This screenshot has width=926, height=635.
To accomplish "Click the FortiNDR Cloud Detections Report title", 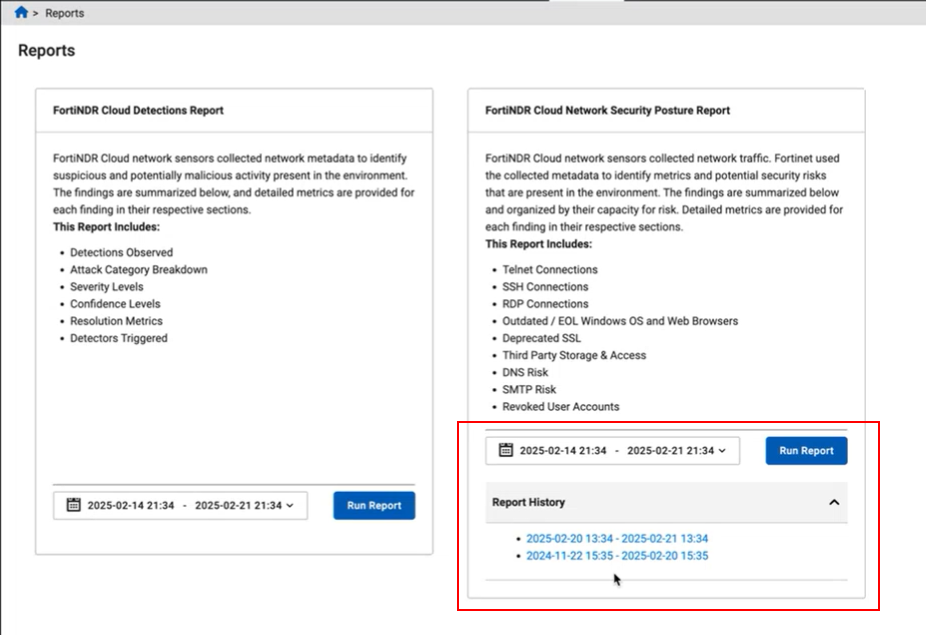I will point(138,111).
